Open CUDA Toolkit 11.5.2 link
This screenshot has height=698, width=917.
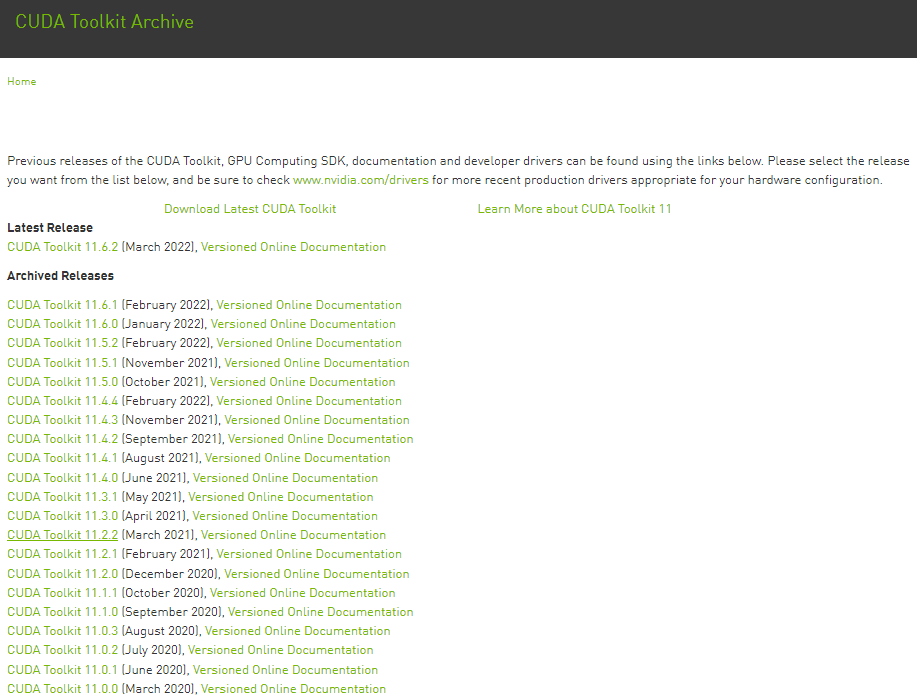click(x=63, y=343)
